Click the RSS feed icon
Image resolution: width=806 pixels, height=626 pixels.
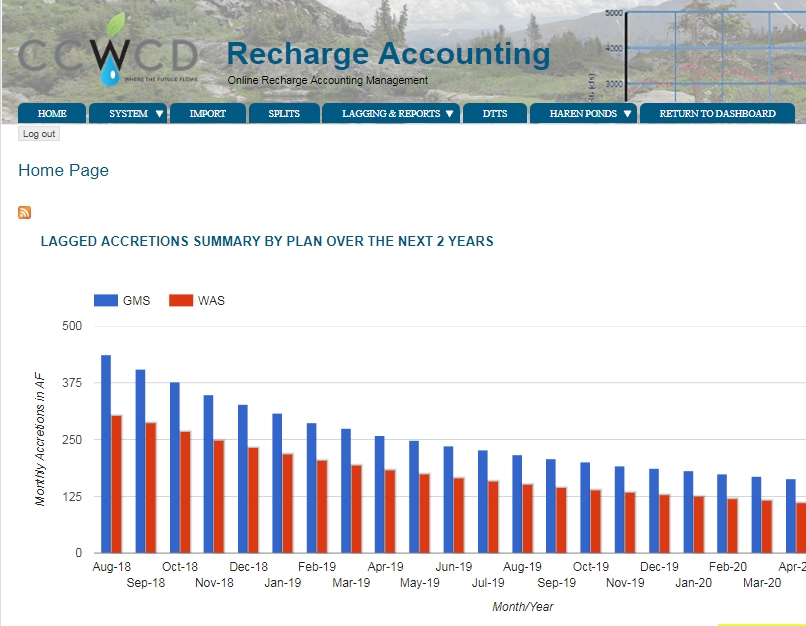pyautogui.click(x=23, y=212)
